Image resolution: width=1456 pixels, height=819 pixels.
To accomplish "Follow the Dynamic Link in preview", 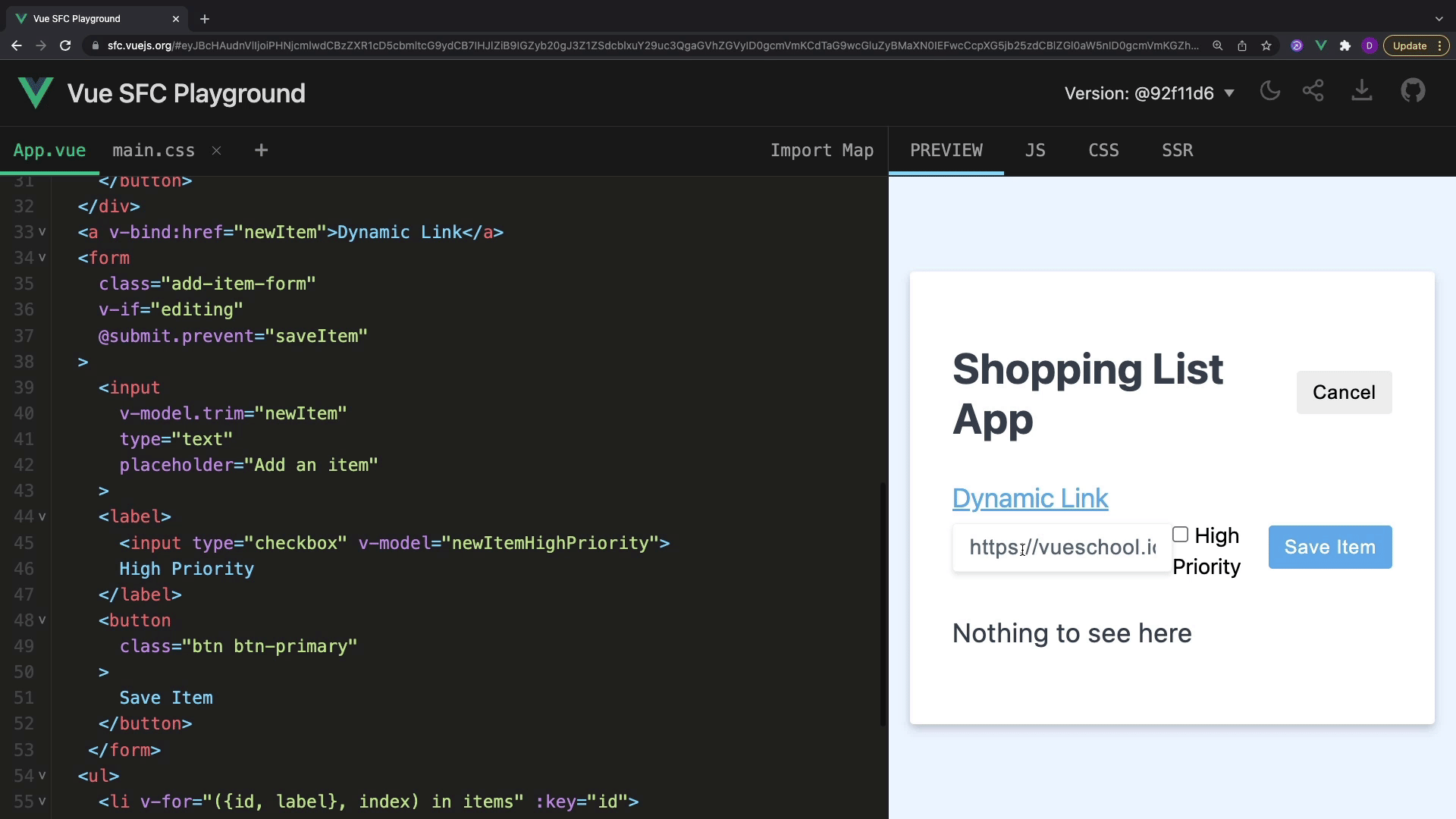I will click(x=1030, y=498).
